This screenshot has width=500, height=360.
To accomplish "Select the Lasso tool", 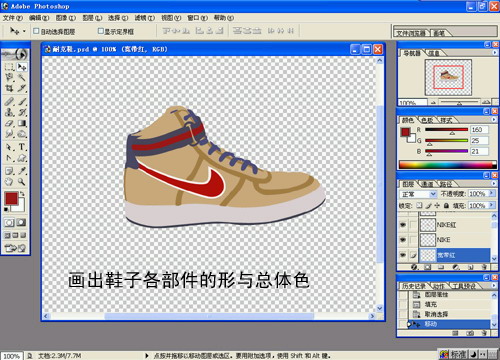I will click(x=9, y=78).
